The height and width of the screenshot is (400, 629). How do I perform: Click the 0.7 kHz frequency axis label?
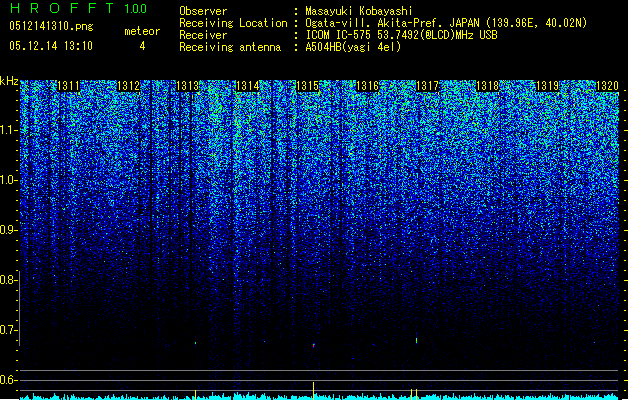[x=9, y=330]
